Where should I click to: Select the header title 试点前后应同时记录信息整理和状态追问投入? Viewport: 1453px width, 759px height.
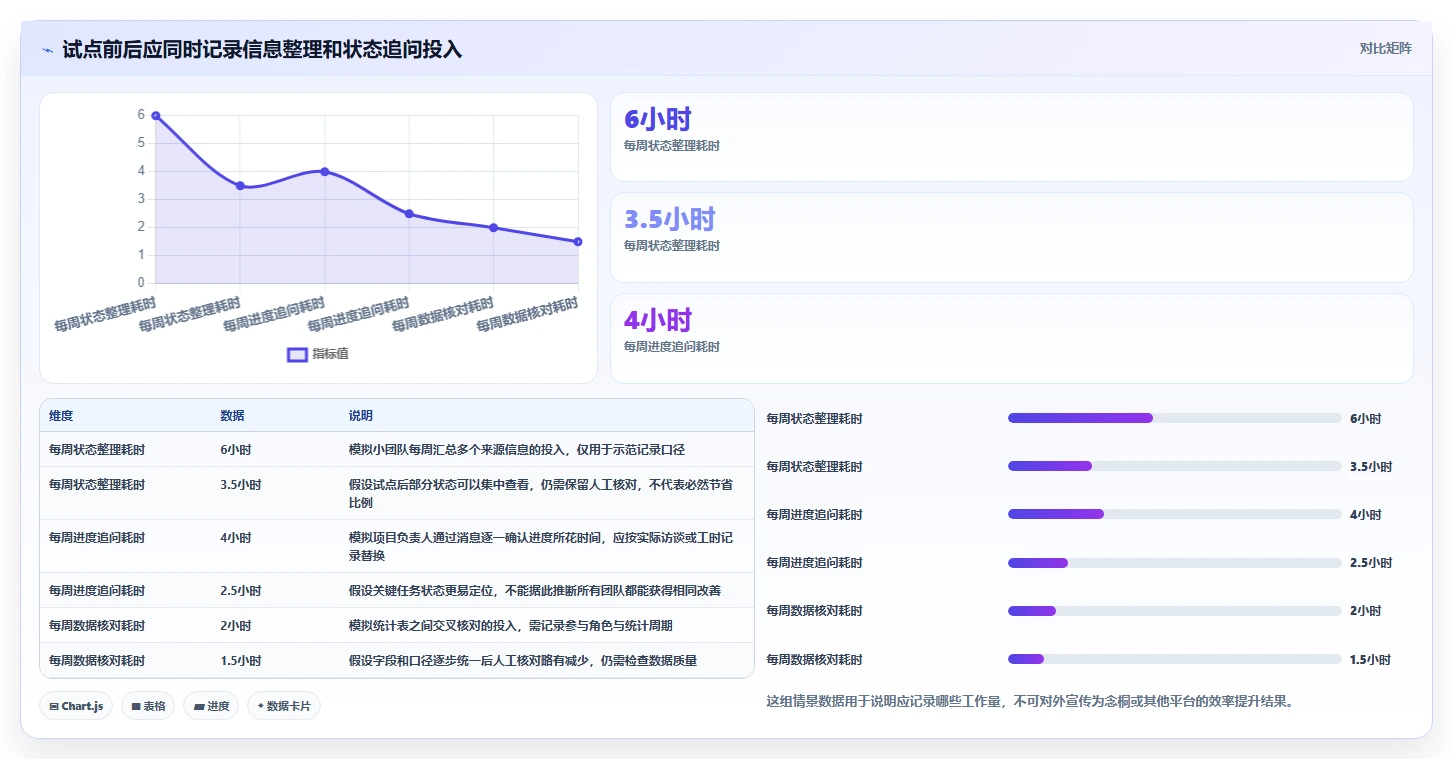click(262, 49)
